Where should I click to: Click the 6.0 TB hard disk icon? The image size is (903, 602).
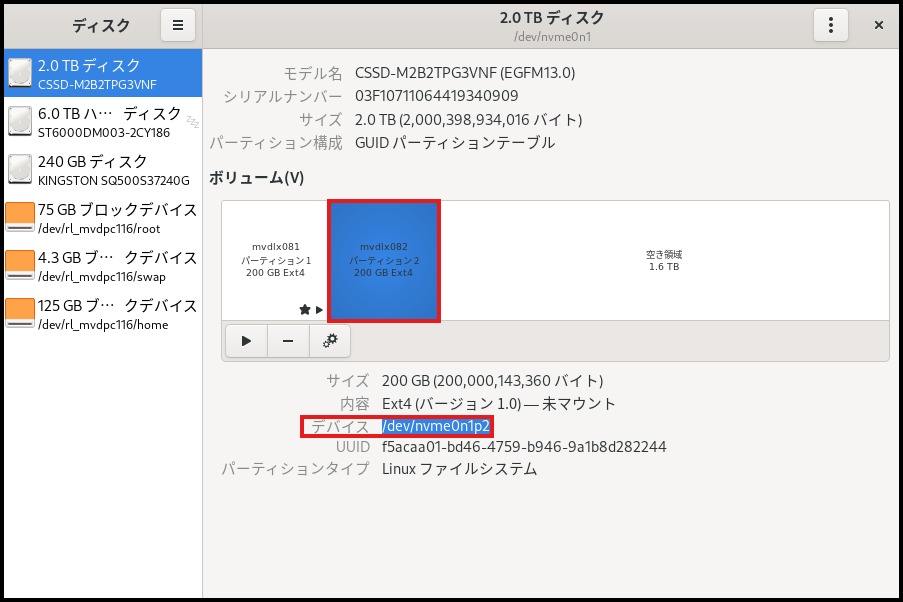pos(20,122)
